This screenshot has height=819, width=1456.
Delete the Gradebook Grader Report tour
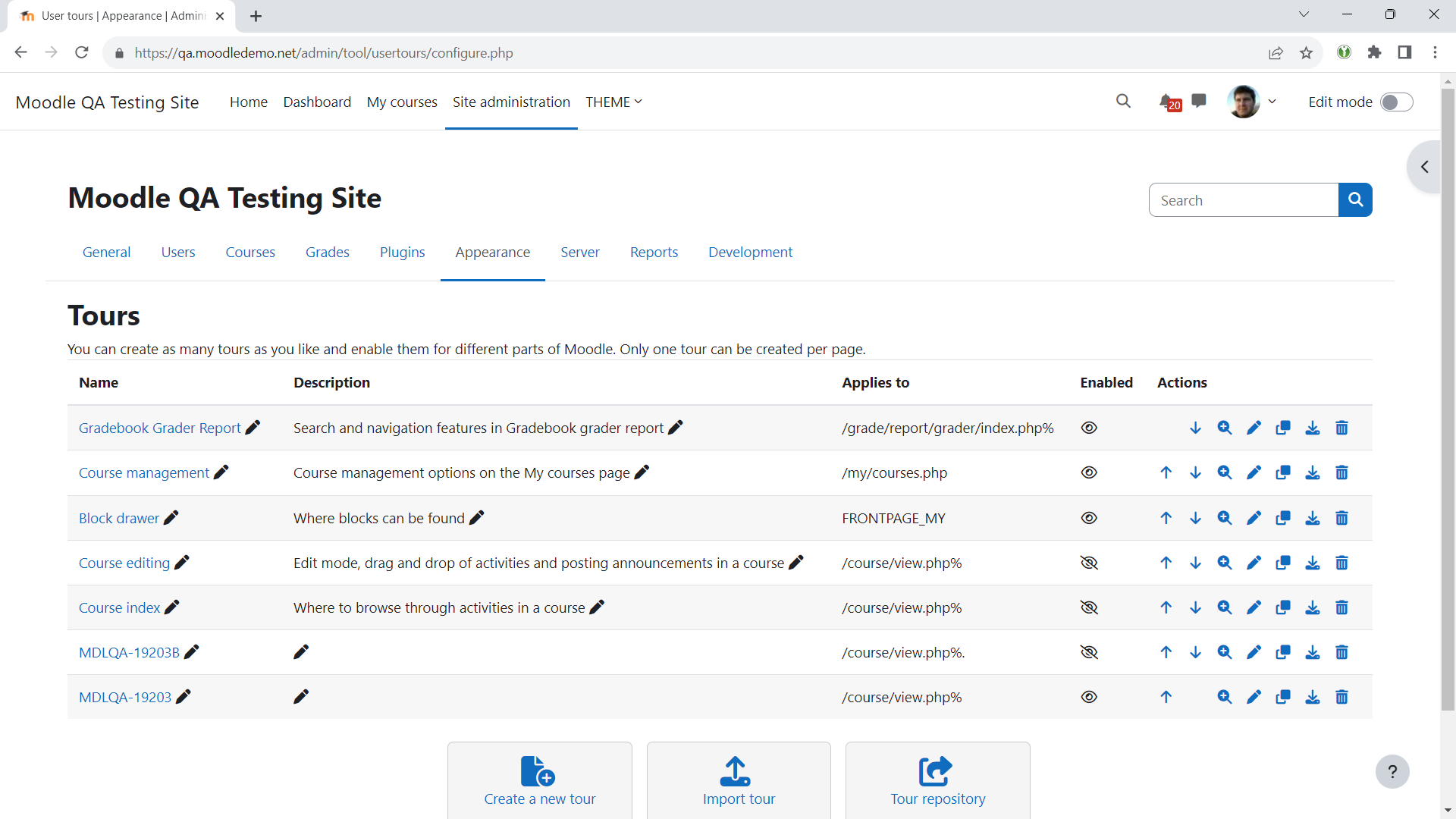(x=1341, y=428)
